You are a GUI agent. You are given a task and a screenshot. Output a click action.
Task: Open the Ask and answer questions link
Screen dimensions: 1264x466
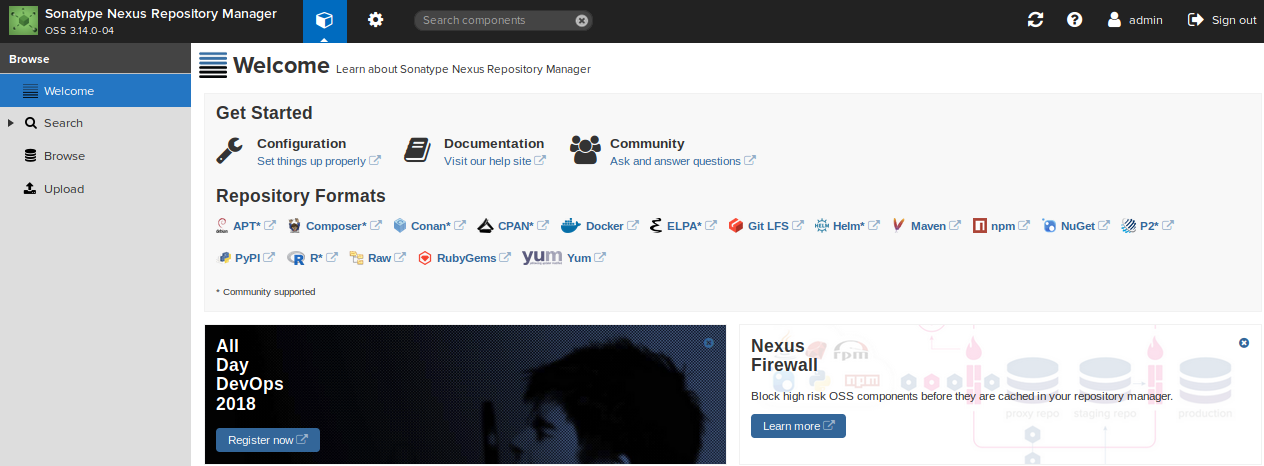(682, 161)
